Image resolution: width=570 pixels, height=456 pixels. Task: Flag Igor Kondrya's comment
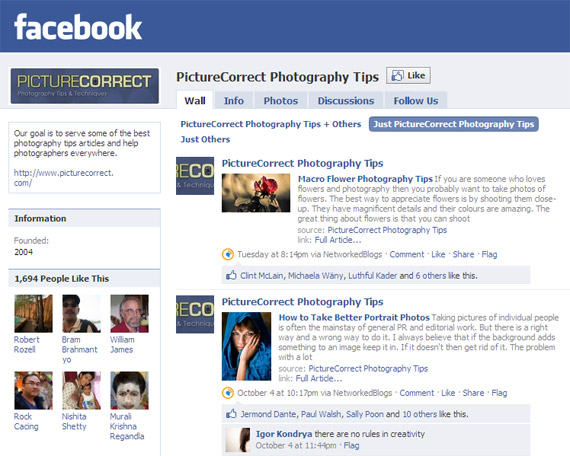(351, 445)
